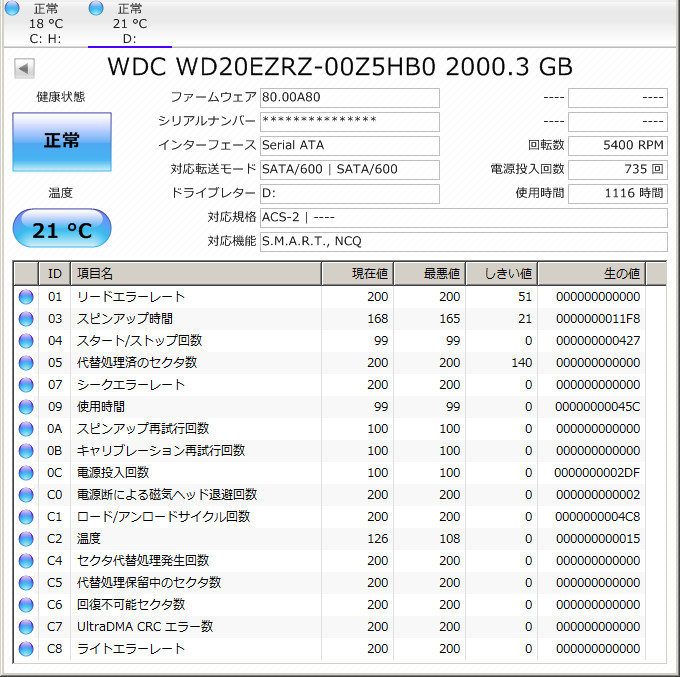Click firmware field 80.00A80
Screen dimensions: 680x677
[350, 98]
